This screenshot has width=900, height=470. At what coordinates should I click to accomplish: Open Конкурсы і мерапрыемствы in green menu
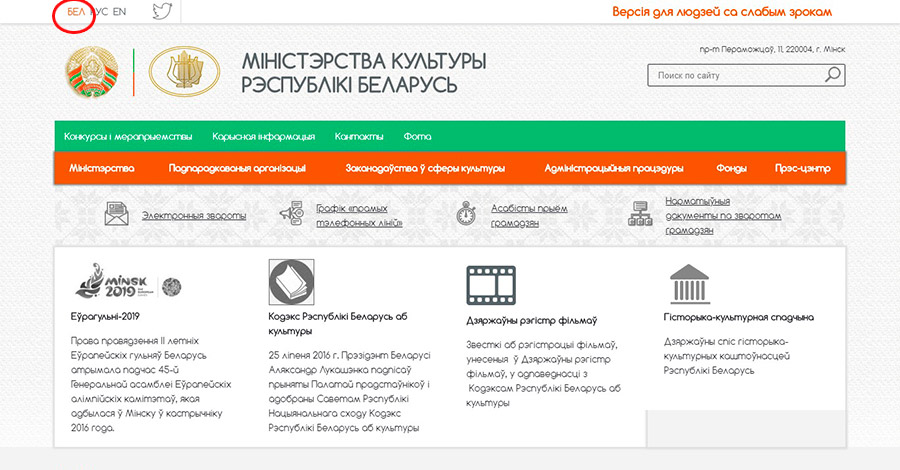click(x=127, y=136)
